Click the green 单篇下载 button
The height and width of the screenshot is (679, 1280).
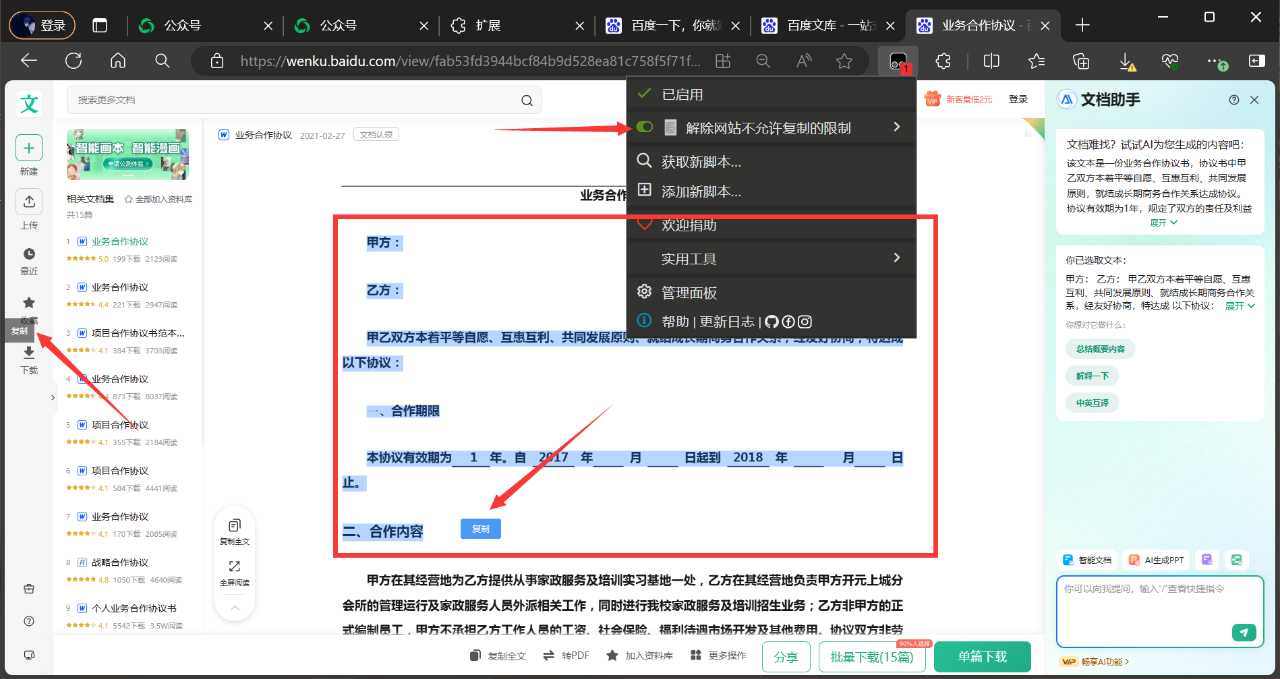982,657
